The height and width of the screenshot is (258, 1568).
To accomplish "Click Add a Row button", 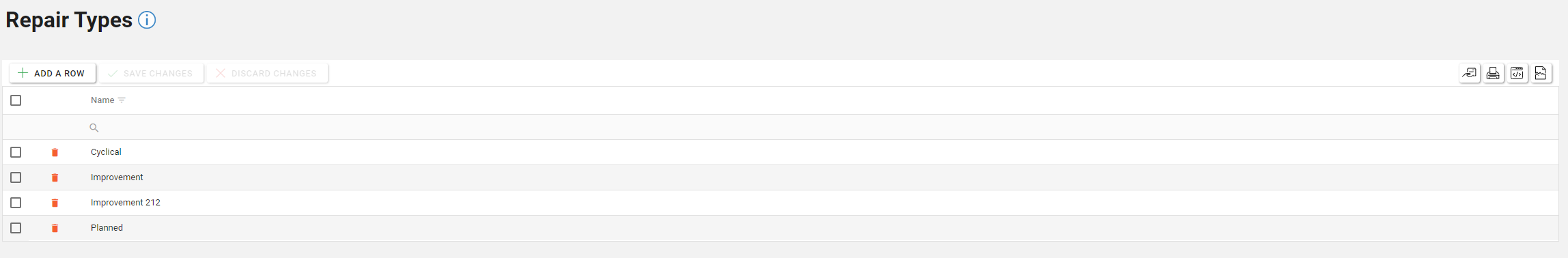I will [52, 73].
